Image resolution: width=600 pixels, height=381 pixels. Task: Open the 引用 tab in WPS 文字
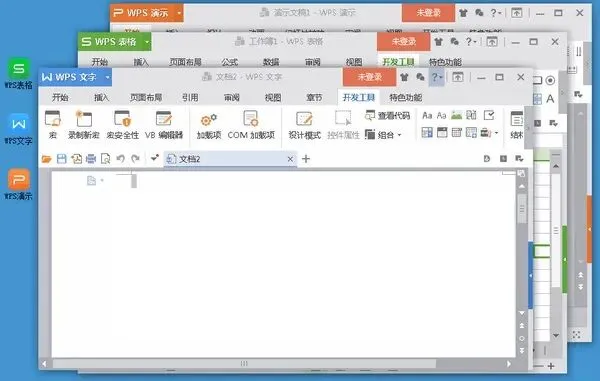190,98
